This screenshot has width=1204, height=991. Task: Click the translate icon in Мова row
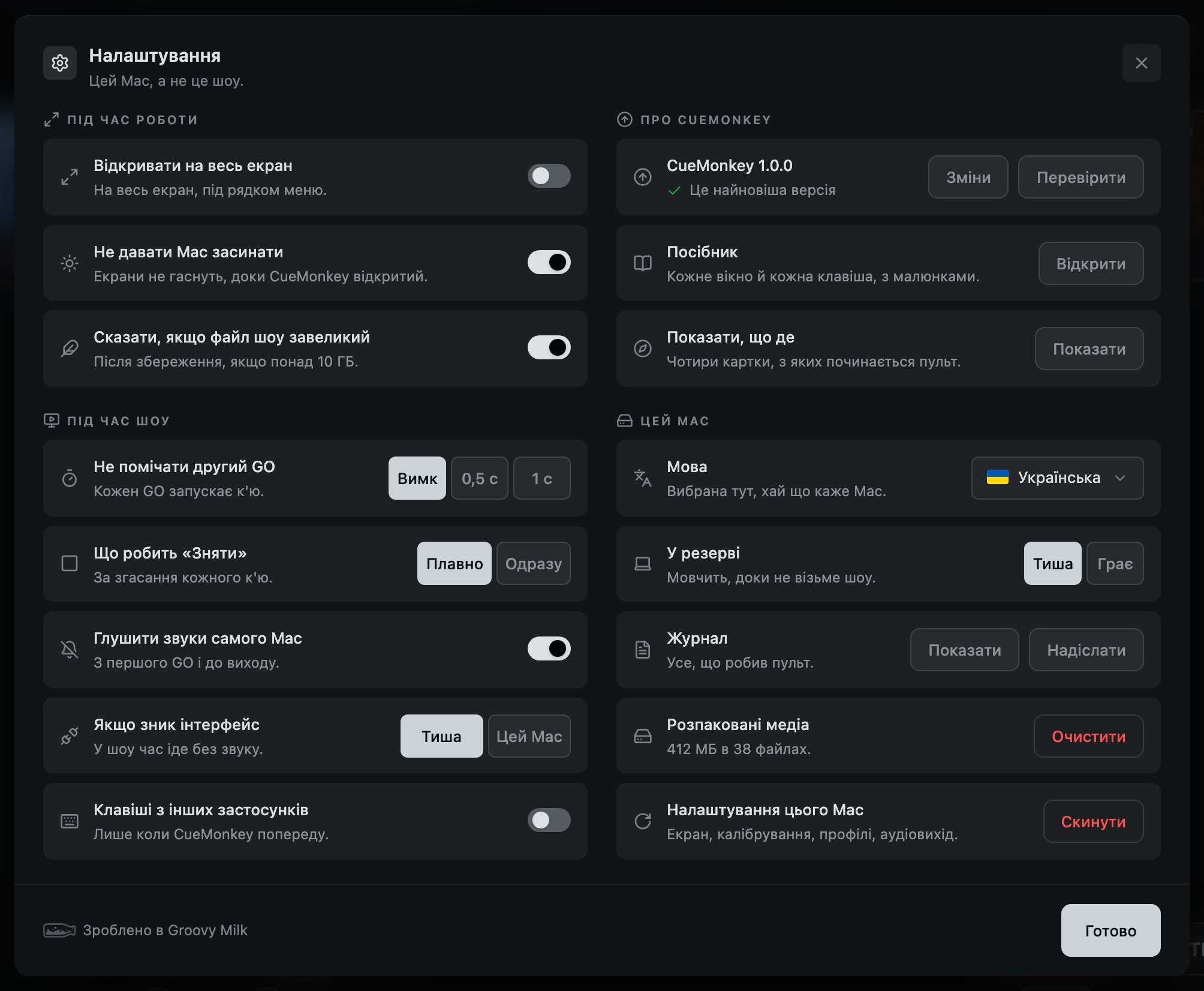pyautogui.click(x=643, y=478)
